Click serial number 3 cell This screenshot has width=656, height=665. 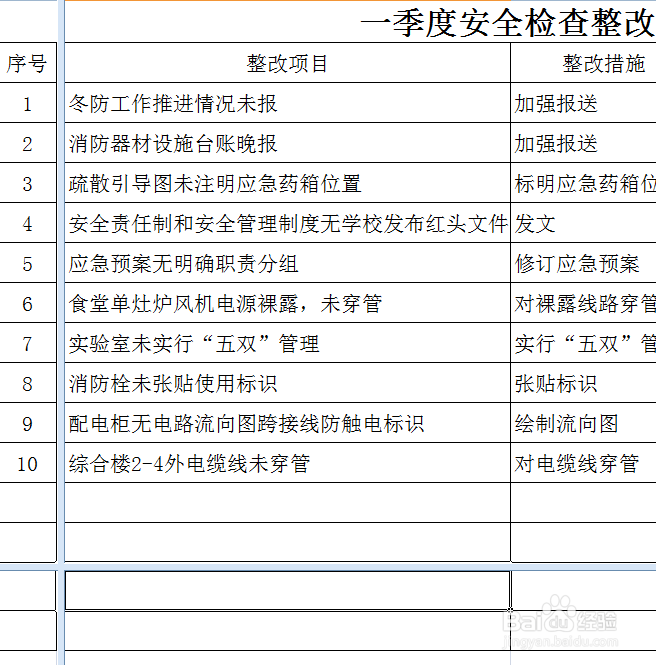(28, 183)
